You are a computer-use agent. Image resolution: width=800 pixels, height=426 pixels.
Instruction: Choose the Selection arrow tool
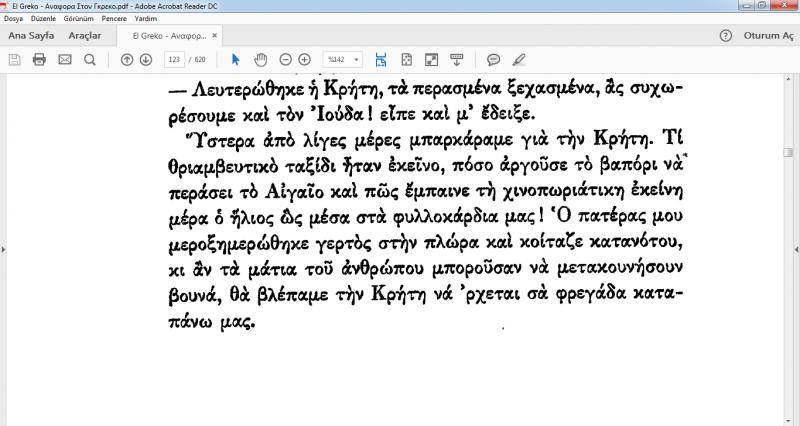coord(235,60)
